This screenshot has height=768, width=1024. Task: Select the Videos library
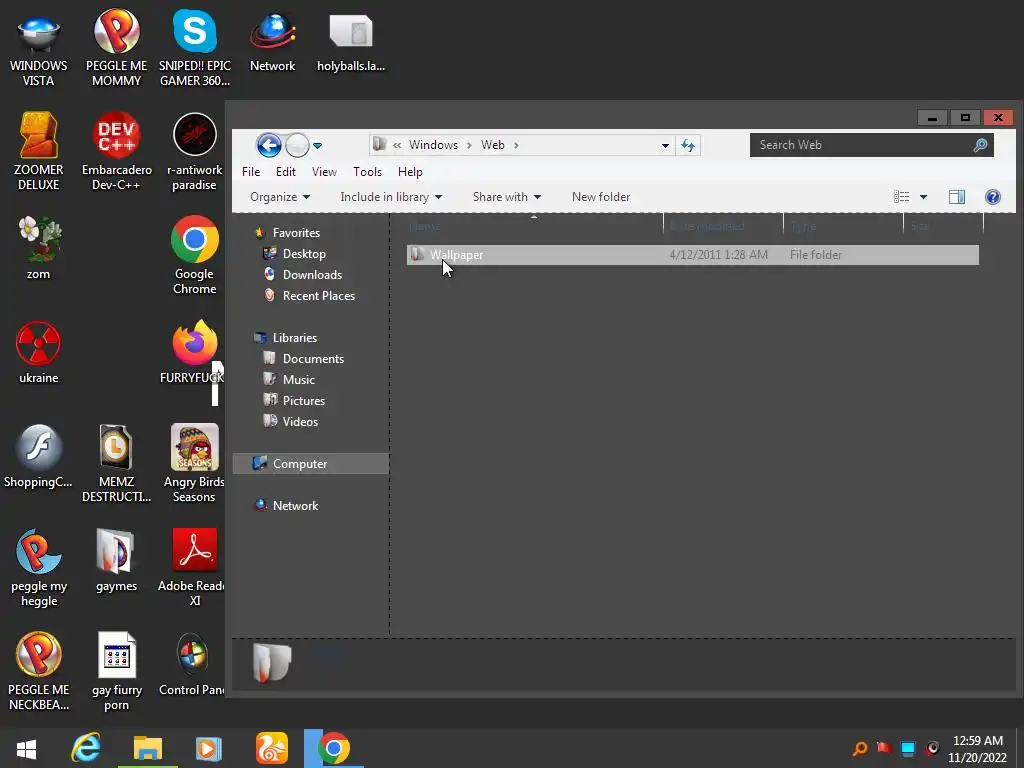(x=300, y=421)
